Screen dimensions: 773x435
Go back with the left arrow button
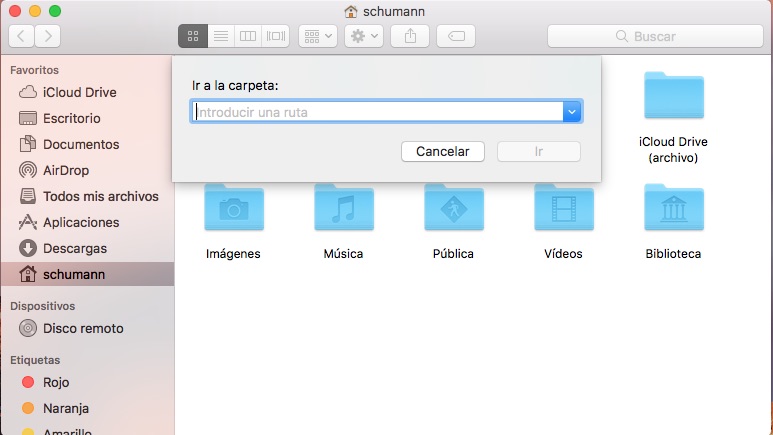click(22, 36)
